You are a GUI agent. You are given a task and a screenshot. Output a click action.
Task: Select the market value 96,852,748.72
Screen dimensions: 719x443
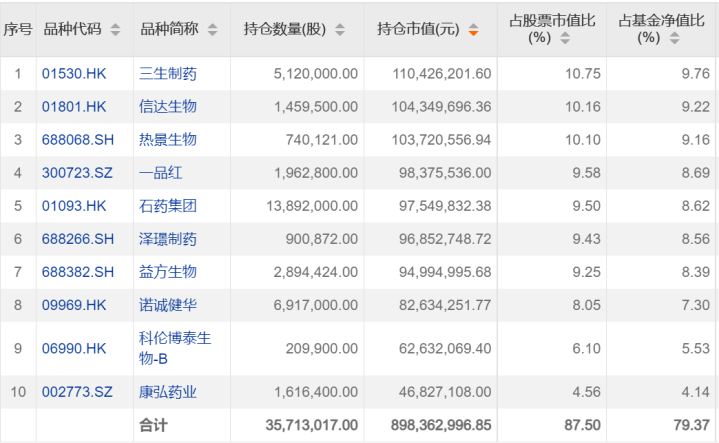coord(445,239)
